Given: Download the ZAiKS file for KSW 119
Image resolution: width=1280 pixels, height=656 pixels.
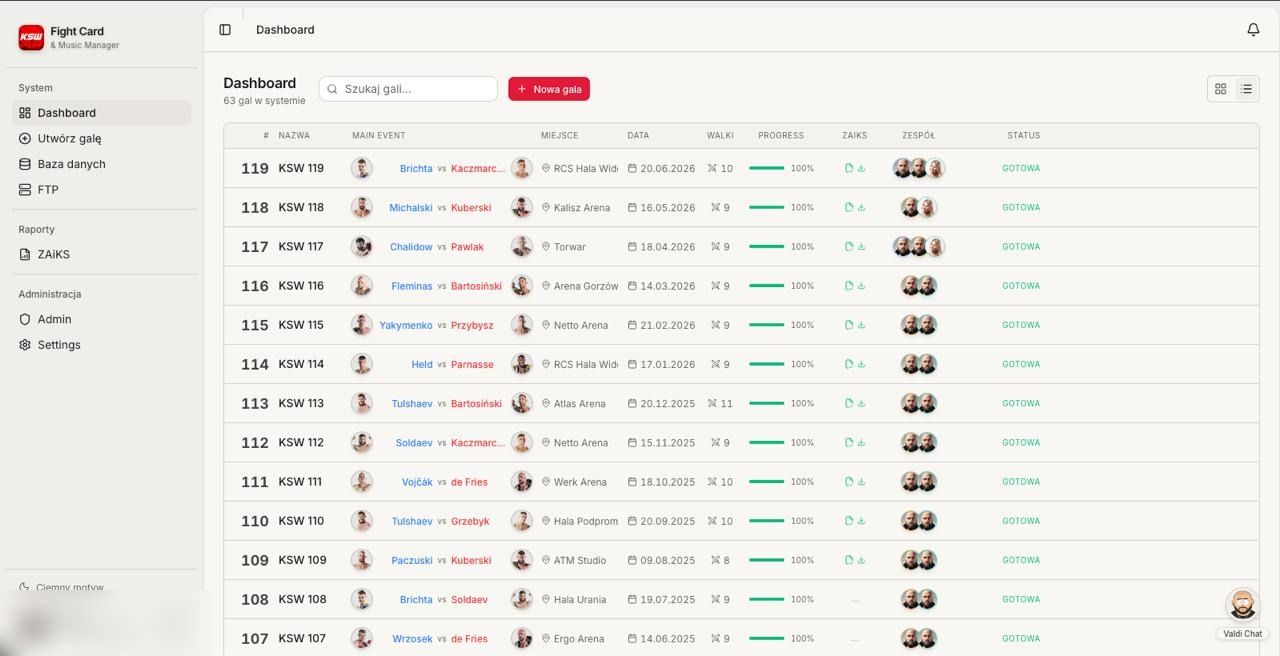Looking at the screenshot, I should (x=861, y=168).
